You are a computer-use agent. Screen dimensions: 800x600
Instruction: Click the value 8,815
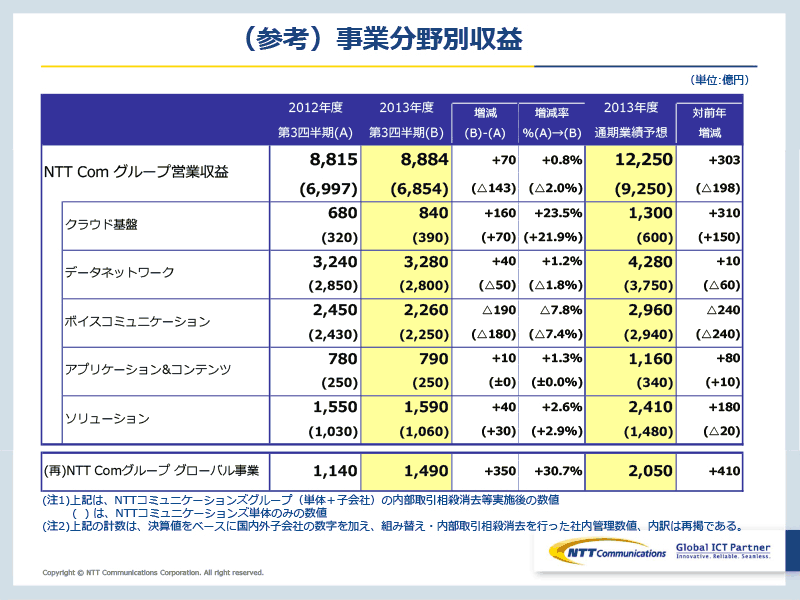[x=334, y=160]
